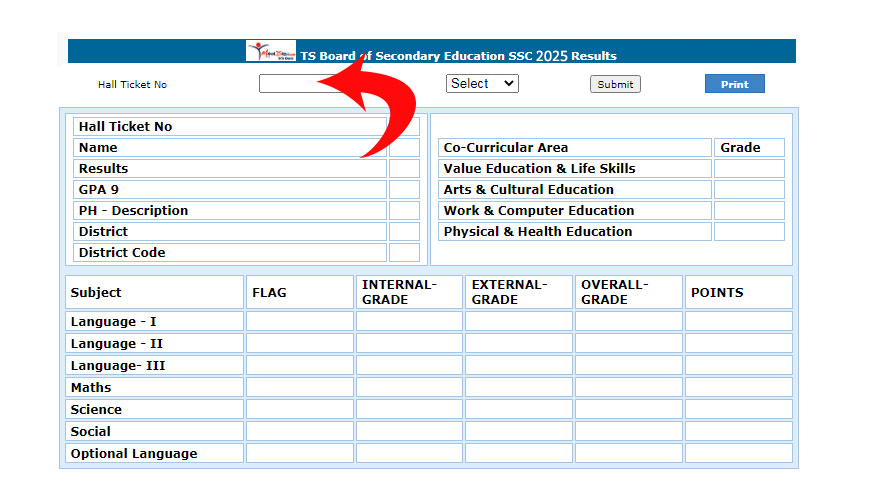The image size is (875, 500).
Task: Select Arts & Cultural Education row
Action: pos(611,190)
